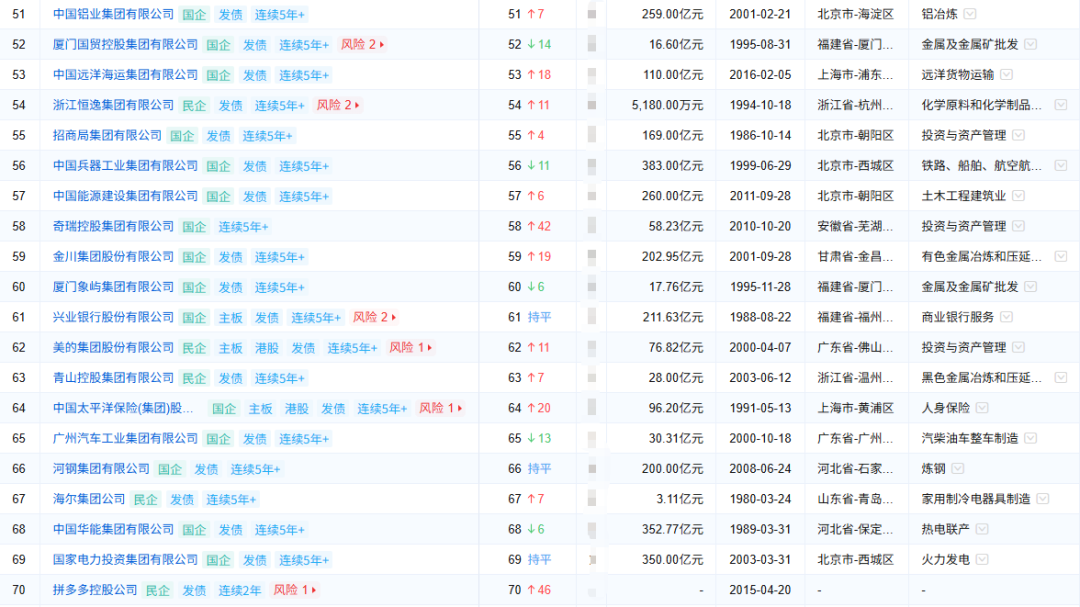Screen dimensions: 1080x607
Task: Click the 中国华能集团有限公司 link
Action: click(x=113, y=529)
